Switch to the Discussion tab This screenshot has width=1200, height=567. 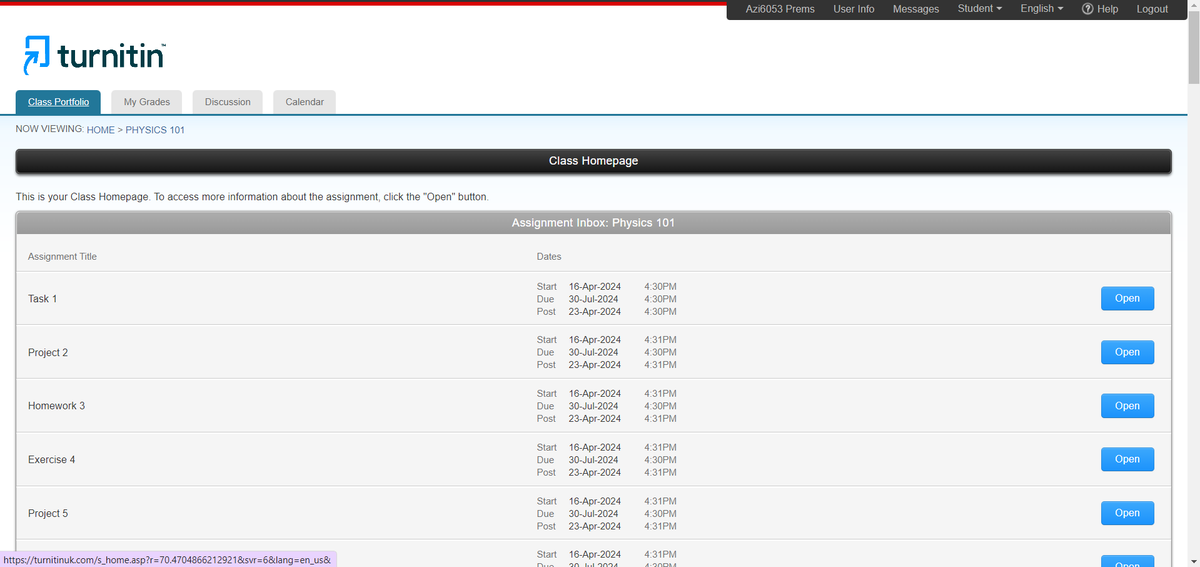(228, 102)
